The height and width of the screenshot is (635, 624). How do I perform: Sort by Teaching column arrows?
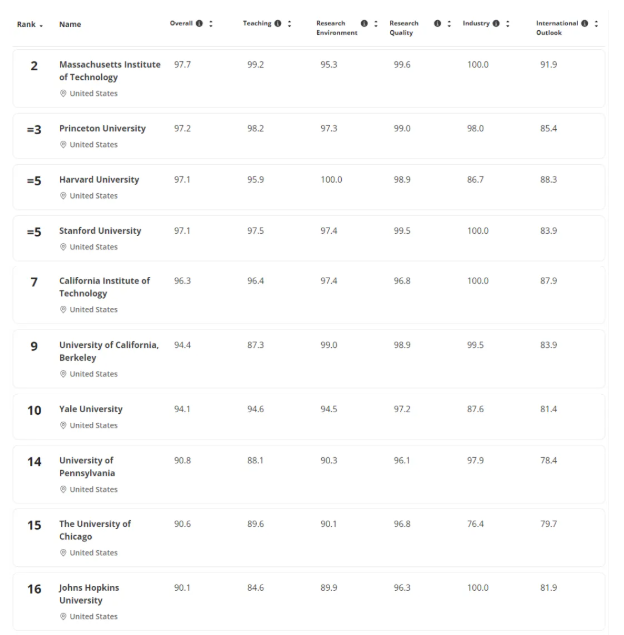289,23
